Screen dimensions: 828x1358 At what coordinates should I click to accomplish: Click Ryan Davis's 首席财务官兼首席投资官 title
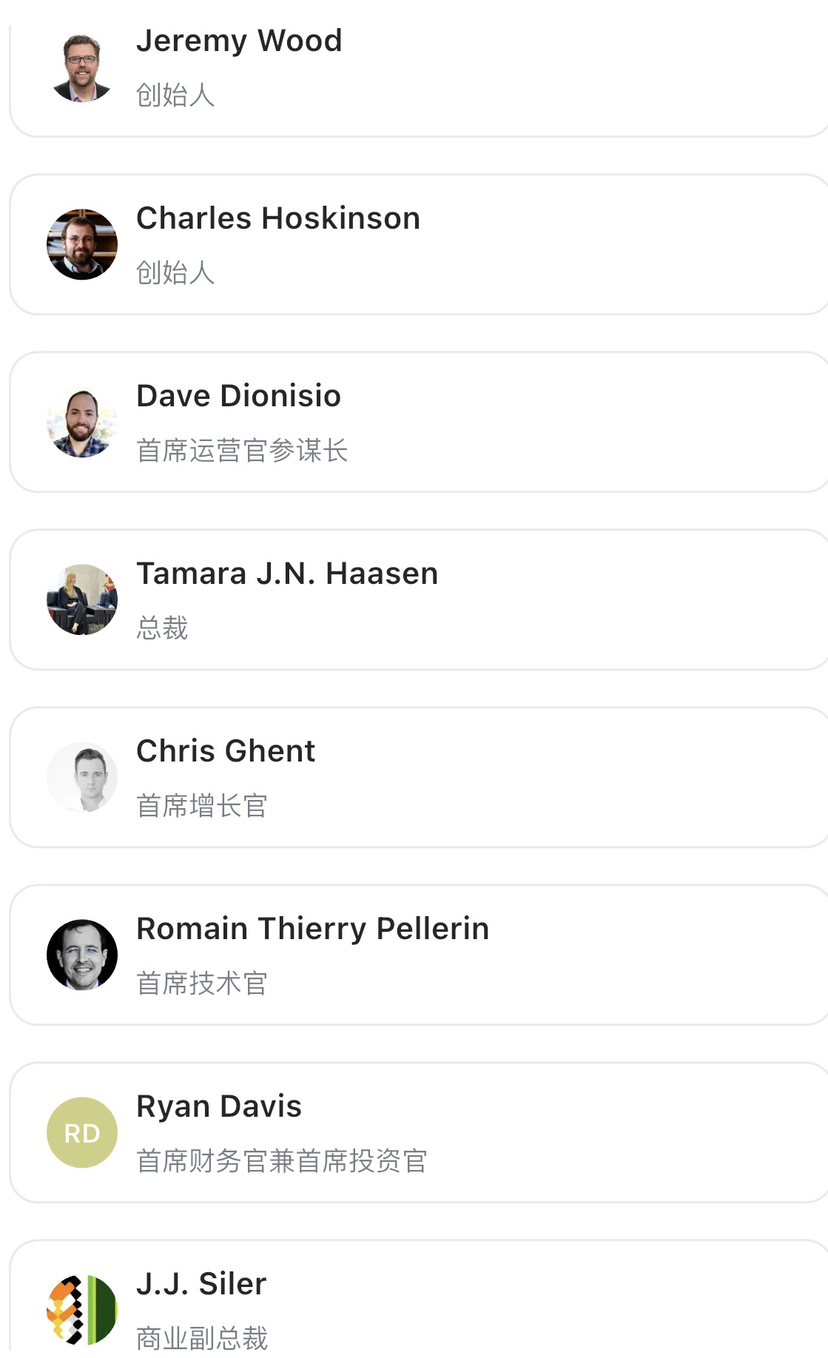pos(282,1161)
